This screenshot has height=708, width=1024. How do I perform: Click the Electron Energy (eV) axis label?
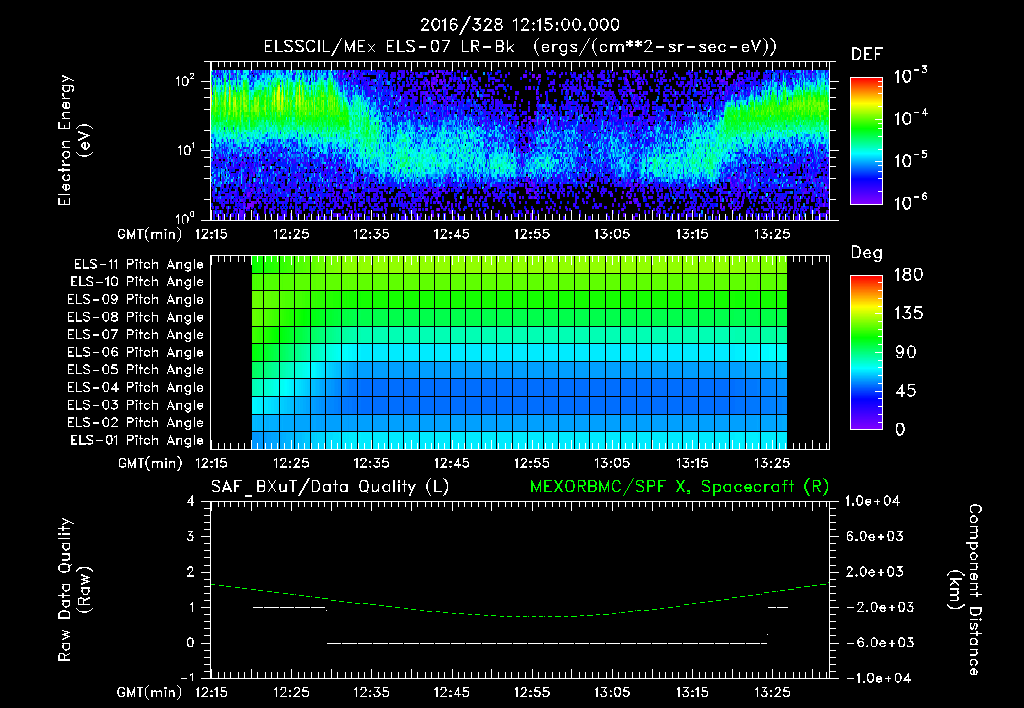pos(74,140)
